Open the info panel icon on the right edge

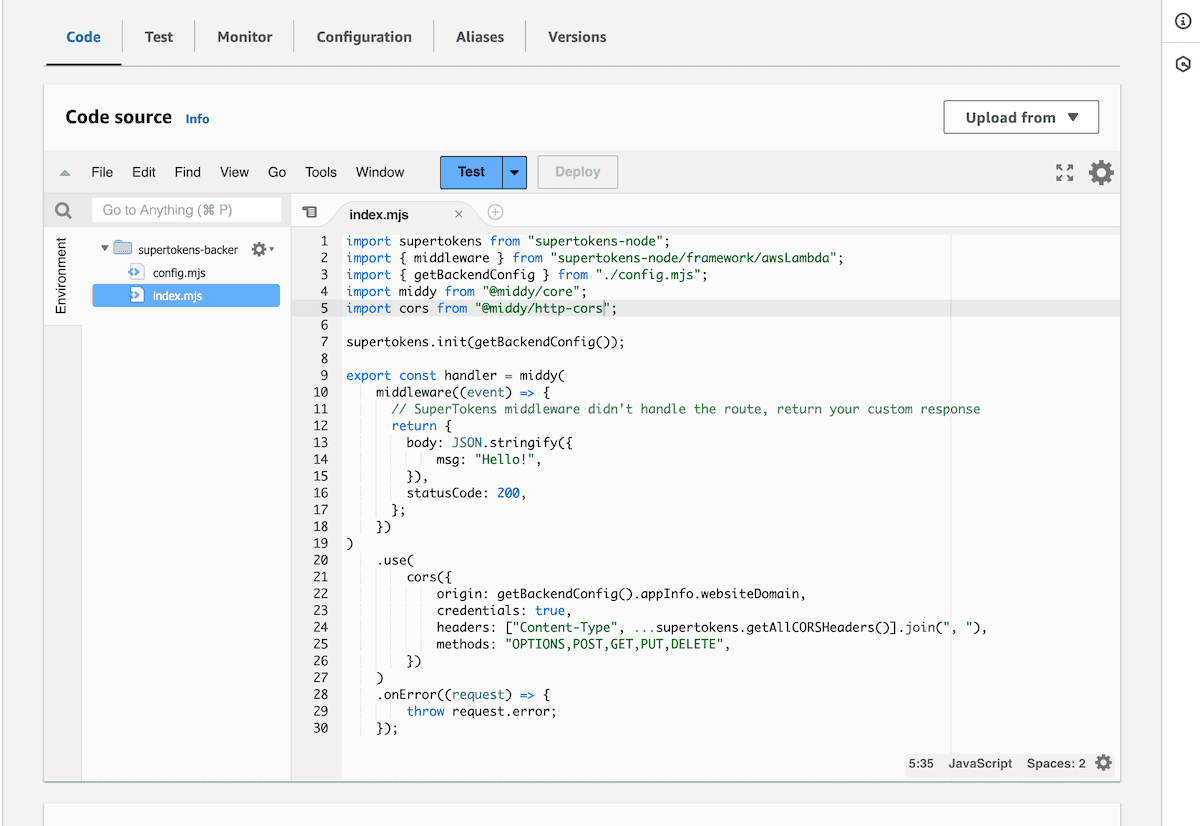[1182, 18]
